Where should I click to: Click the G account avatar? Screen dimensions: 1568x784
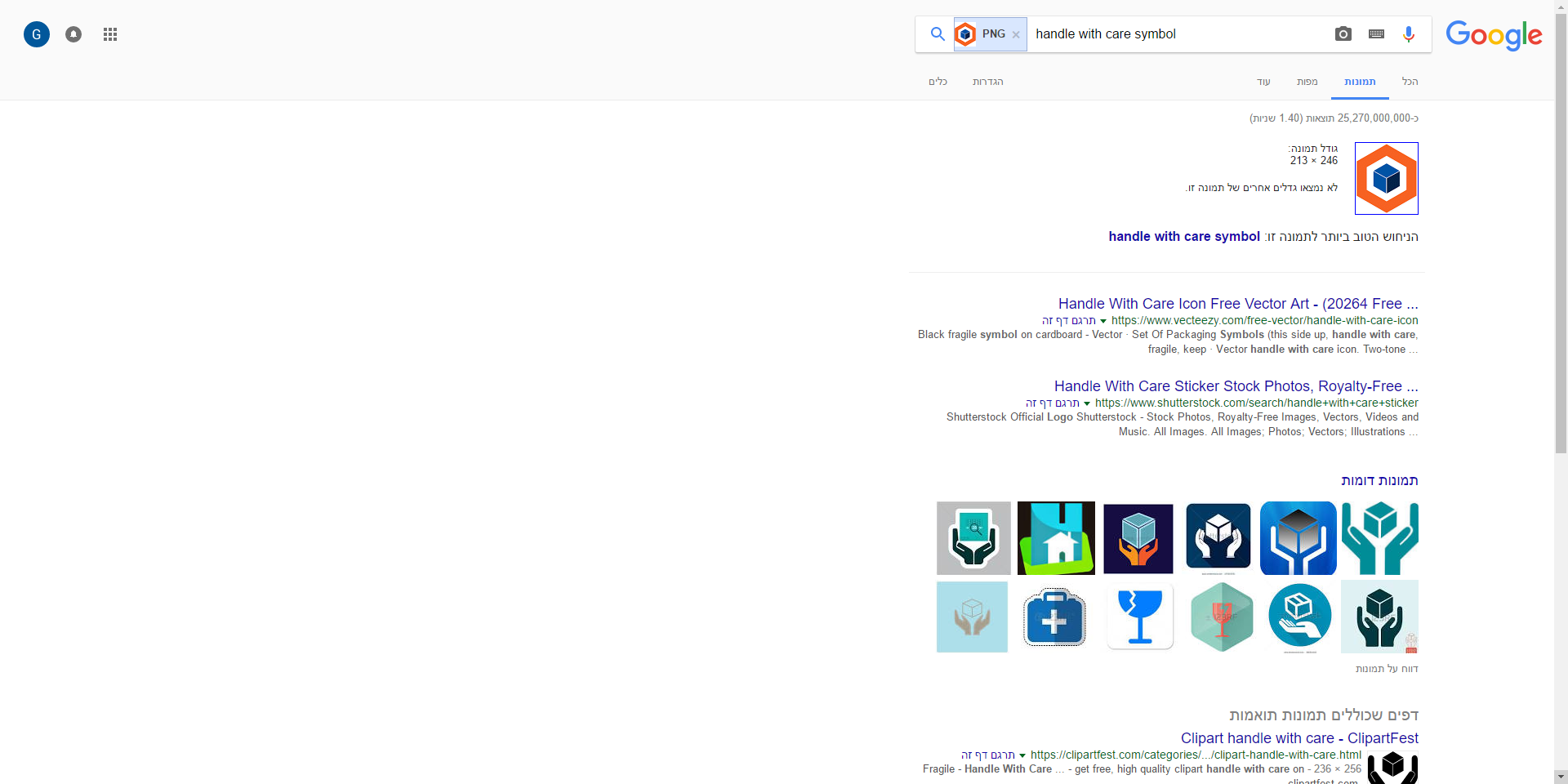click(x=36, y=33)
